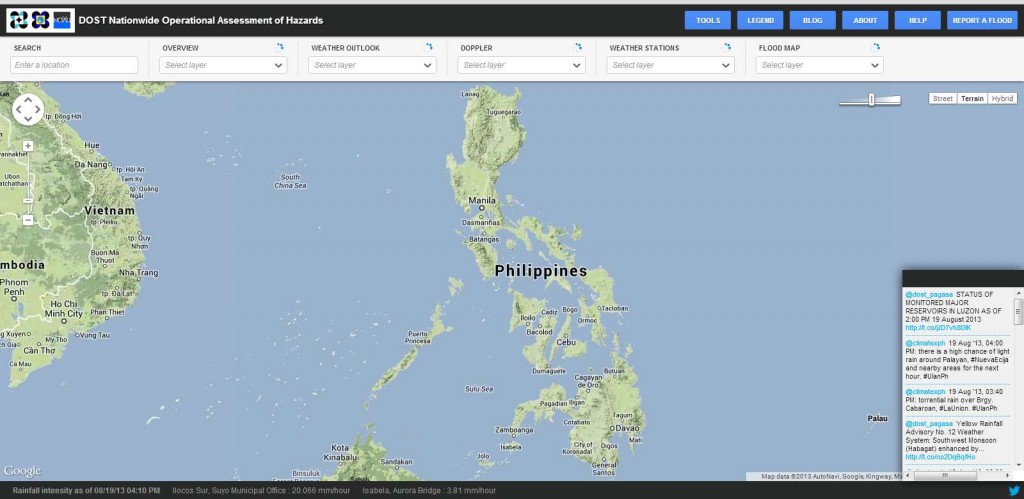Open the Legend menu

[759, 20]
